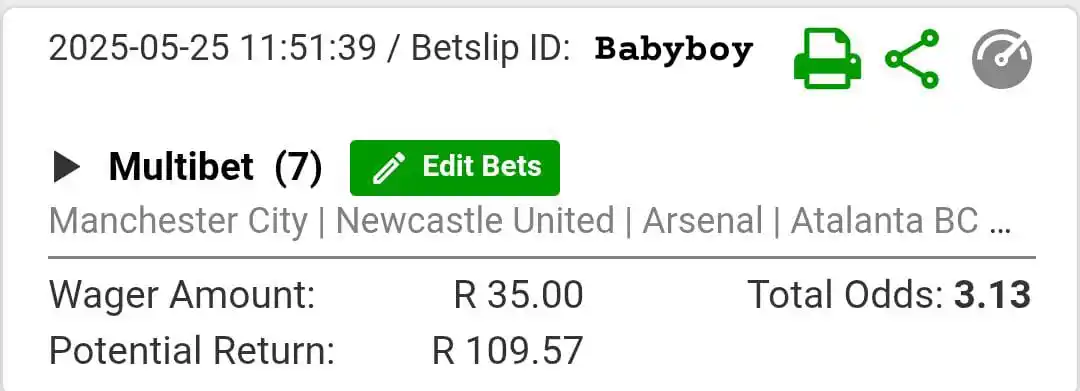
Task: Click the Potential Return label
Action: pos(191,350)
